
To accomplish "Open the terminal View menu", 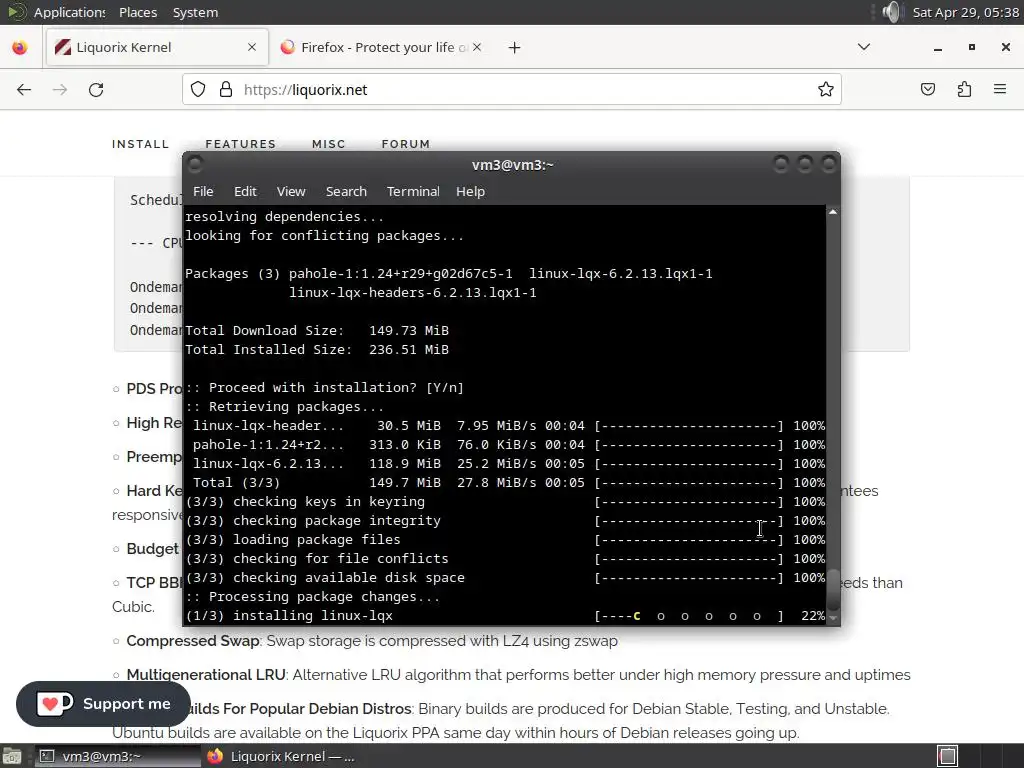I will click(x=291, y=191).
